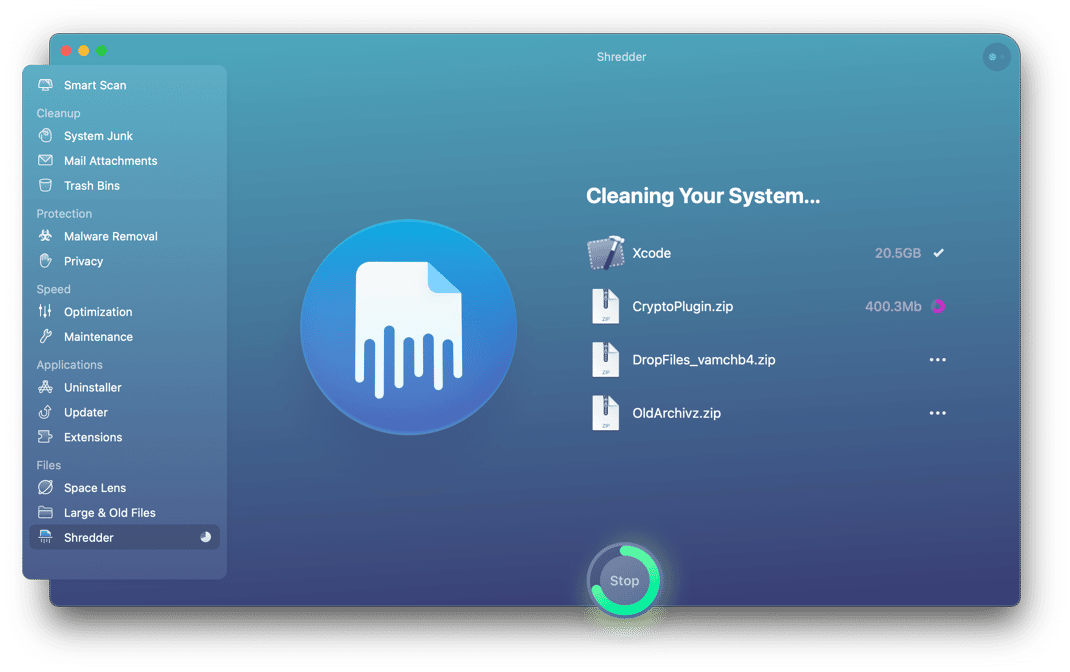Click the DropFiles_vamchb4.zip file name

click(x=704, y=360)
